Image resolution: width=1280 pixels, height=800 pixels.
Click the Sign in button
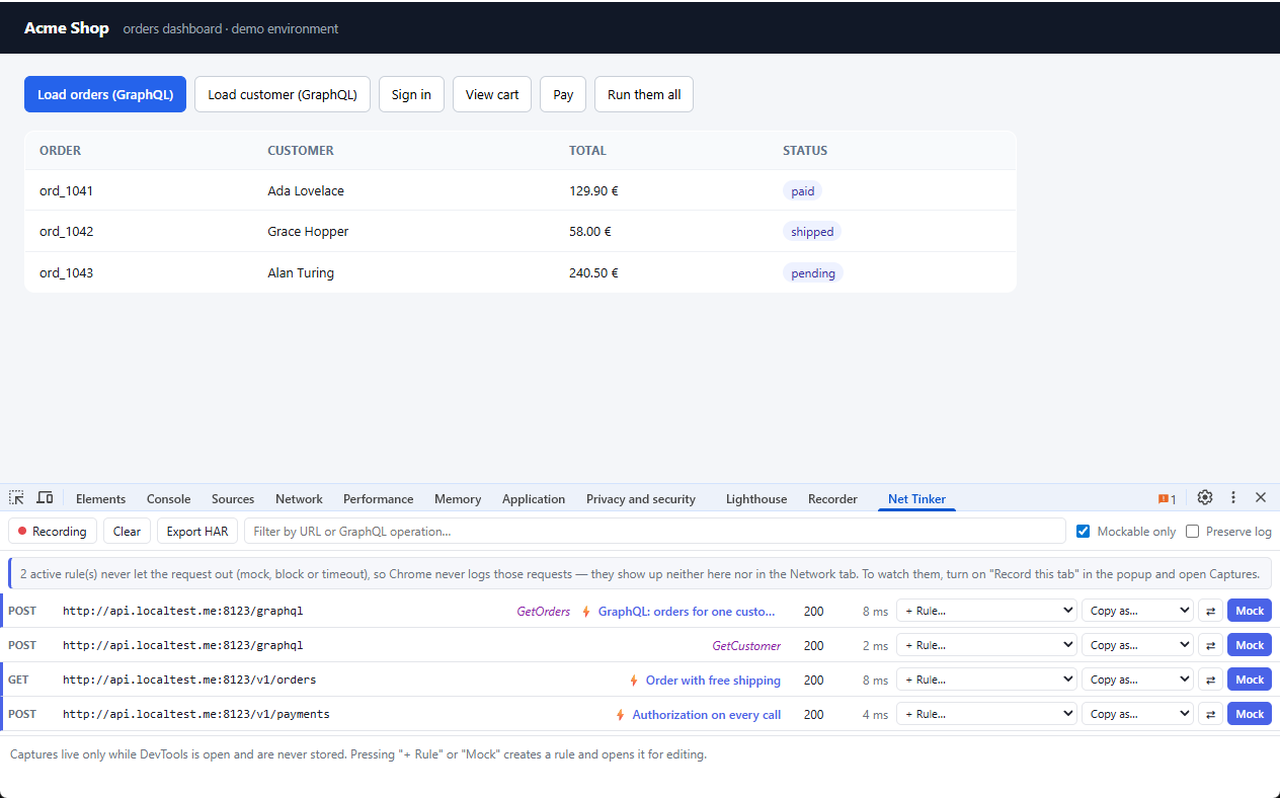(x=411, y=94)
